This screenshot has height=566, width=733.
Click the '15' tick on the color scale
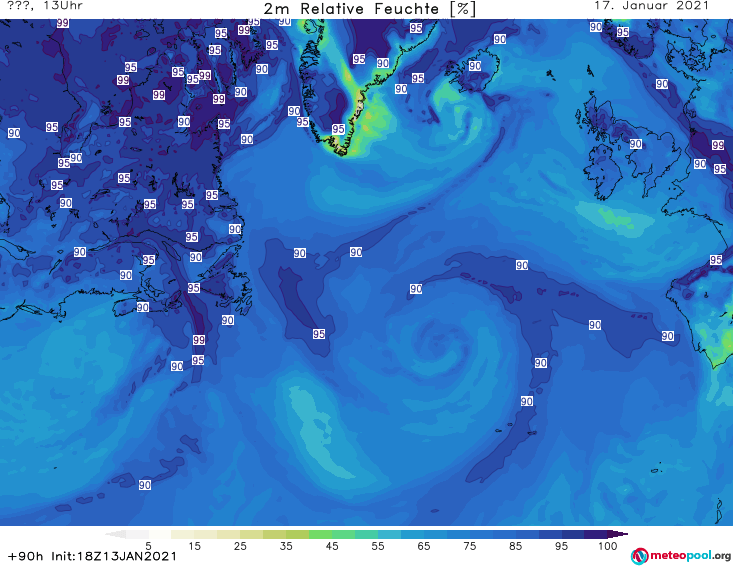pos(194,546)
